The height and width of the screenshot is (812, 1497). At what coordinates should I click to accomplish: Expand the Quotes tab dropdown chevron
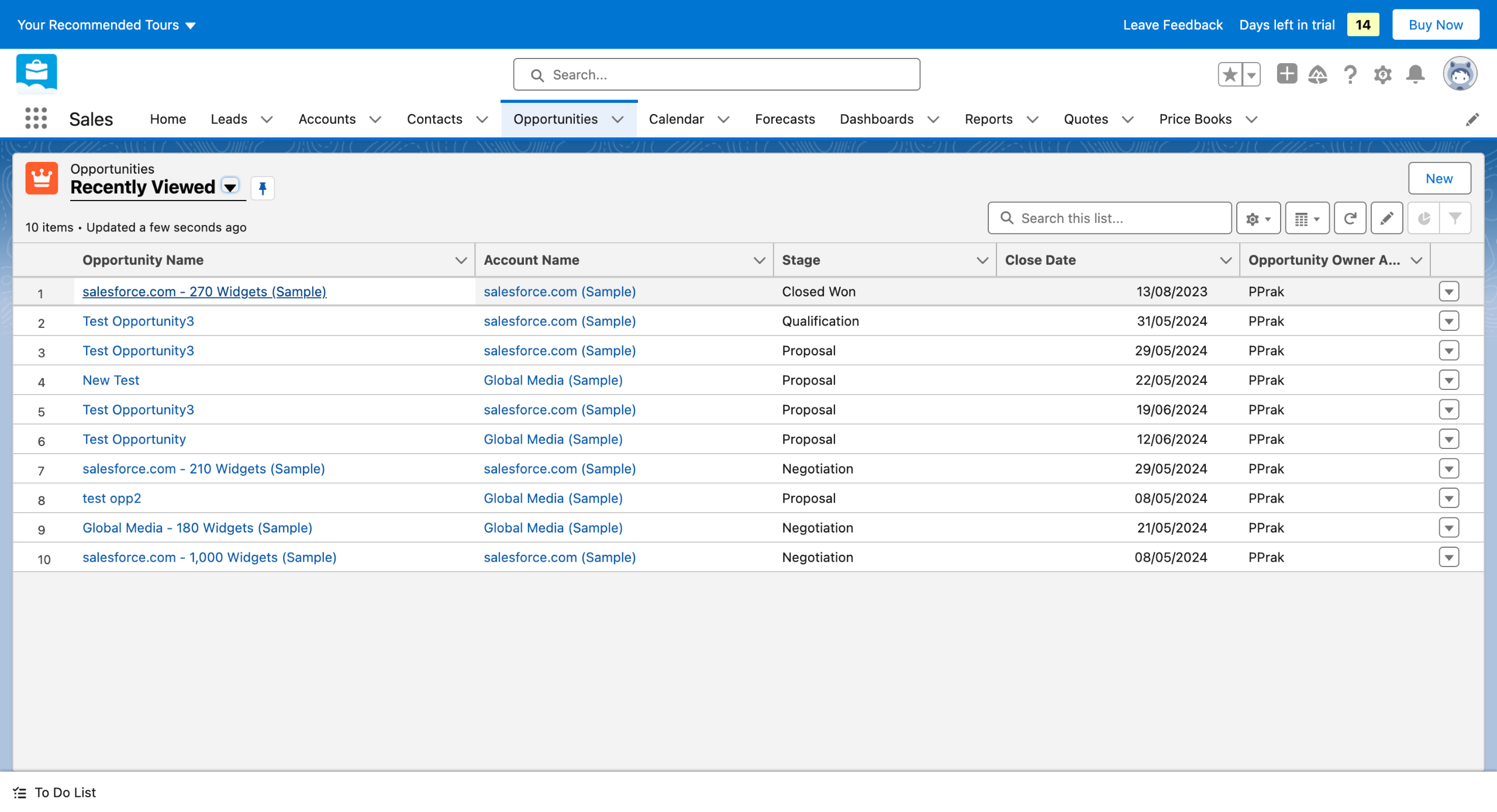click(x=1128, y=119)
